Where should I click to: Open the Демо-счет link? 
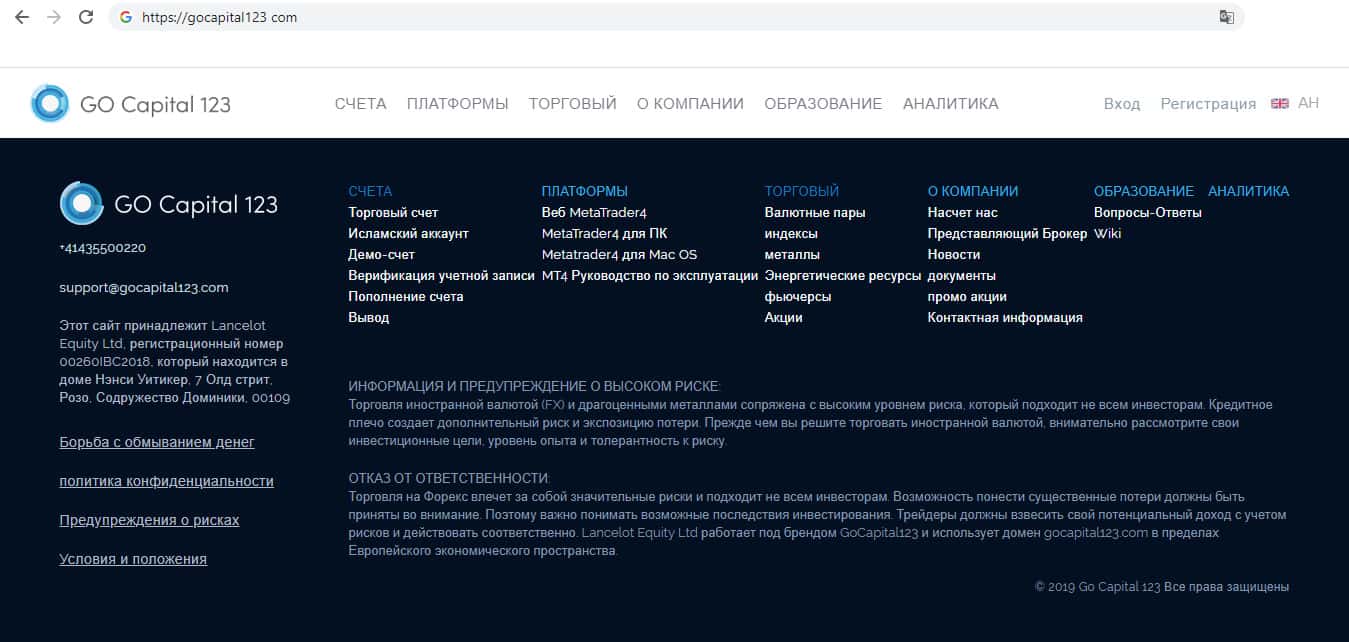(x=381, y=254)
